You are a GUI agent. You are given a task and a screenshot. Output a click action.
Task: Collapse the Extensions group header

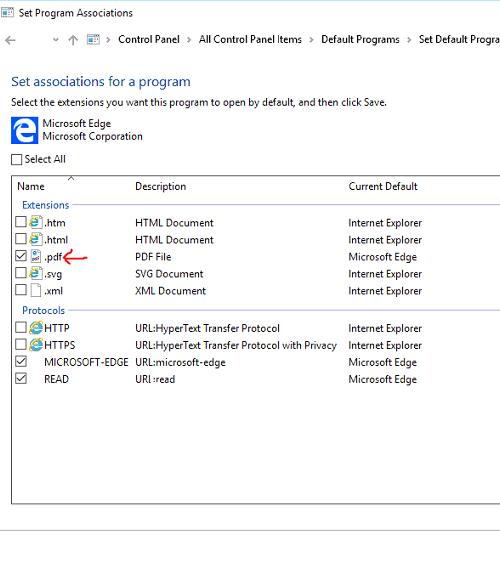45,205
